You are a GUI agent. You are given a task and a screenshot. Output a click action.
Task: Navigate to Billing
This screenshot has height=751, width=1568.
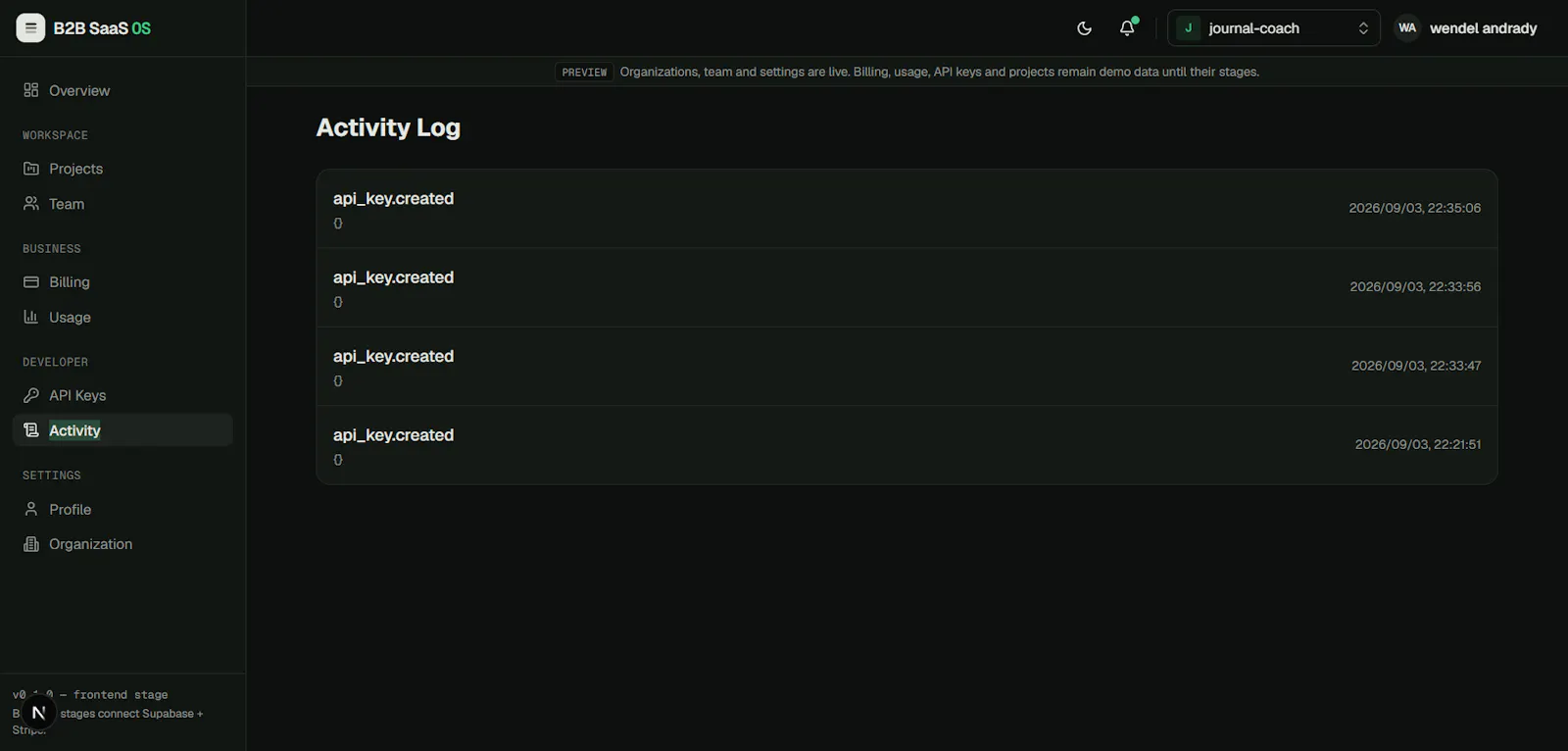pos(122,282)
